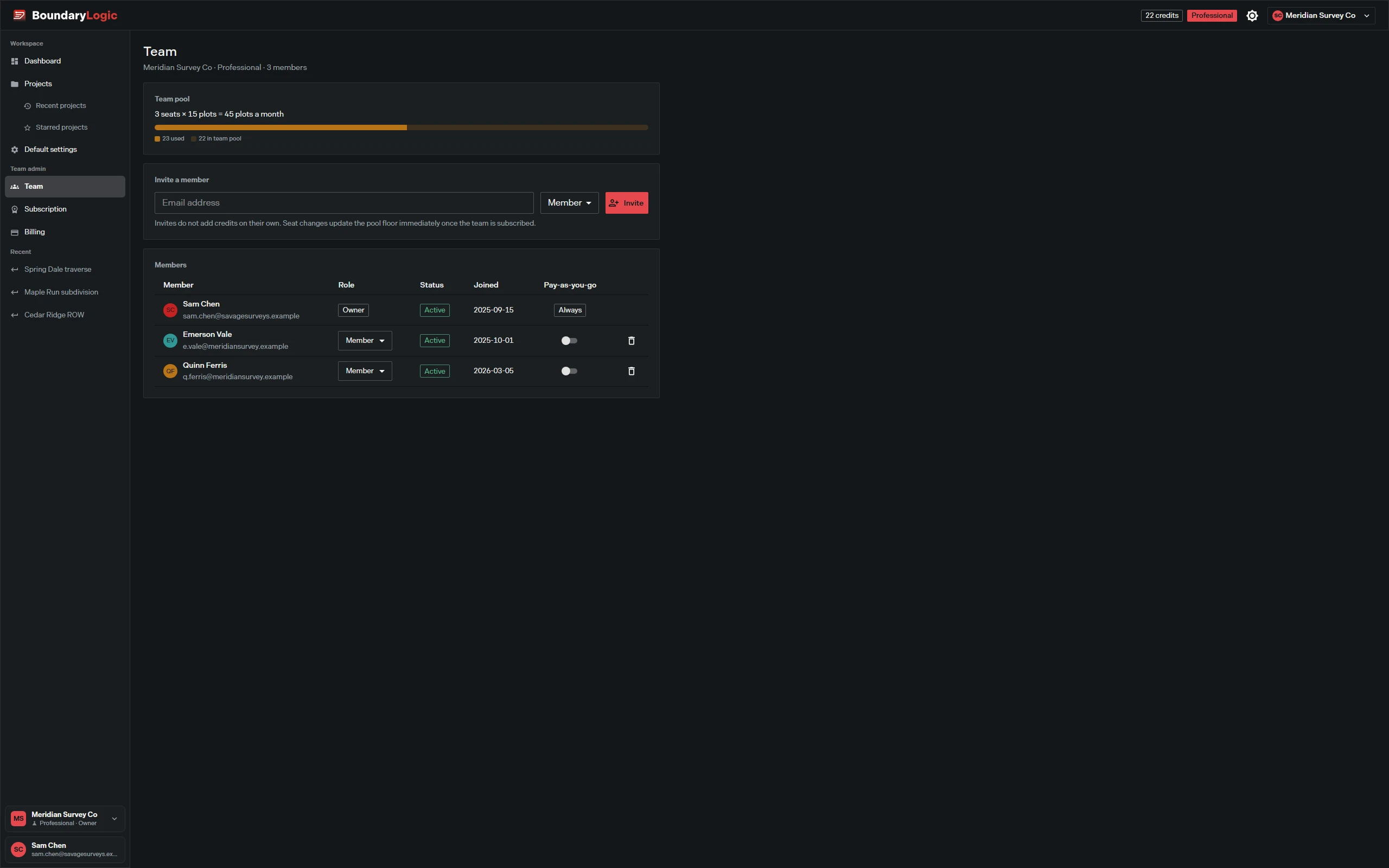Click the Recent projects clock icon

pos(28,106)
